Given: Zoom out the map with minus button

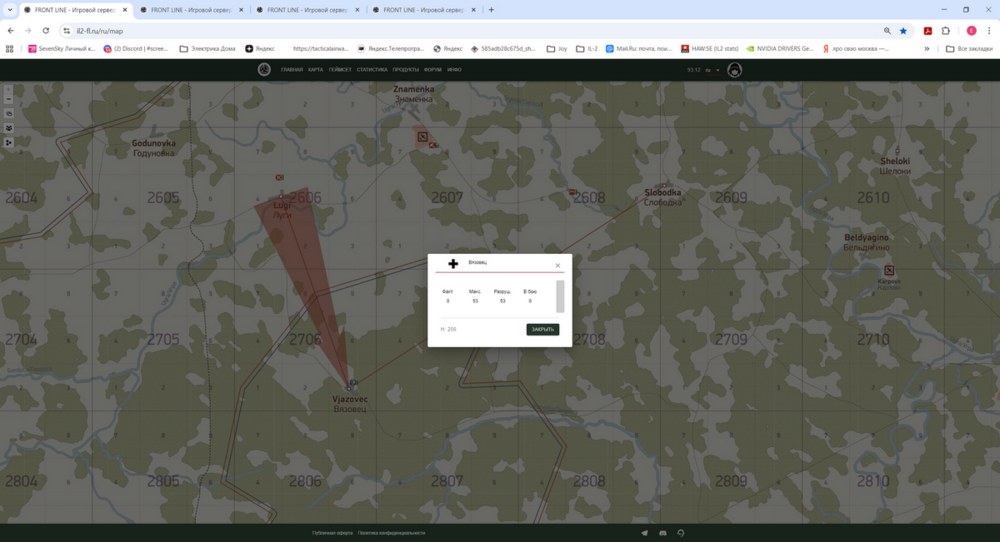Looking at the screenshot, I should 9,100.
